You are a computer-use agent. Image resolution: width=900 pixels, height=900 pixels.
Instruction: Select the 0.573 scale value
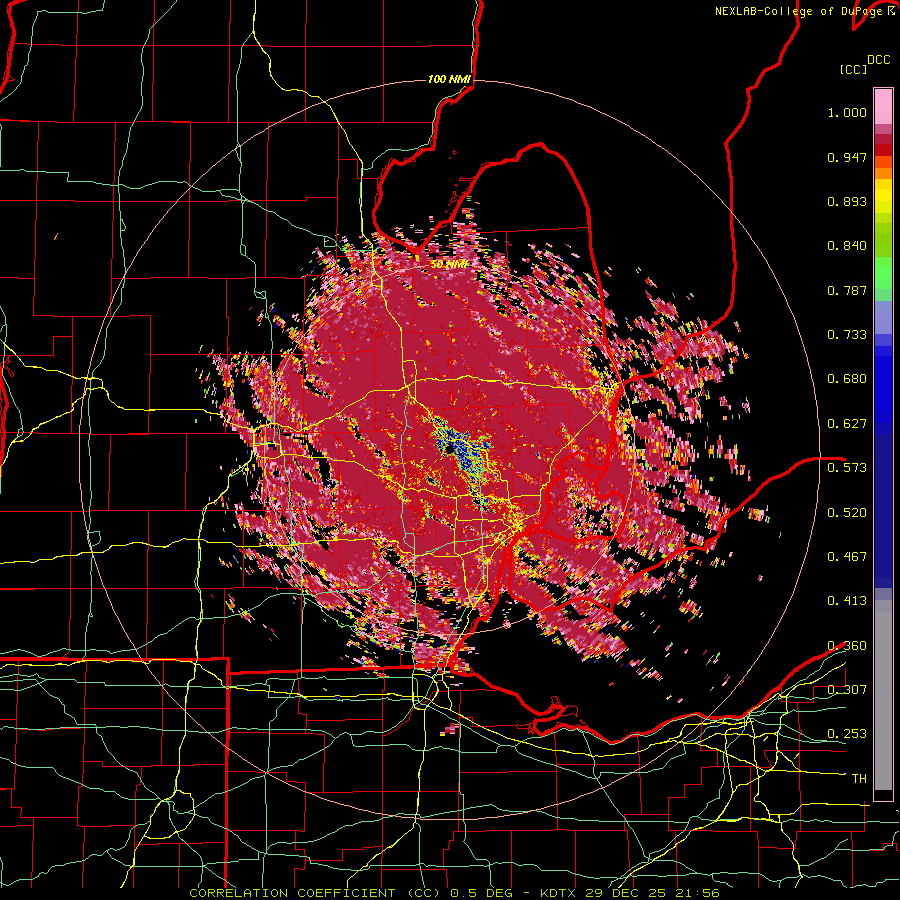(847, 468)
